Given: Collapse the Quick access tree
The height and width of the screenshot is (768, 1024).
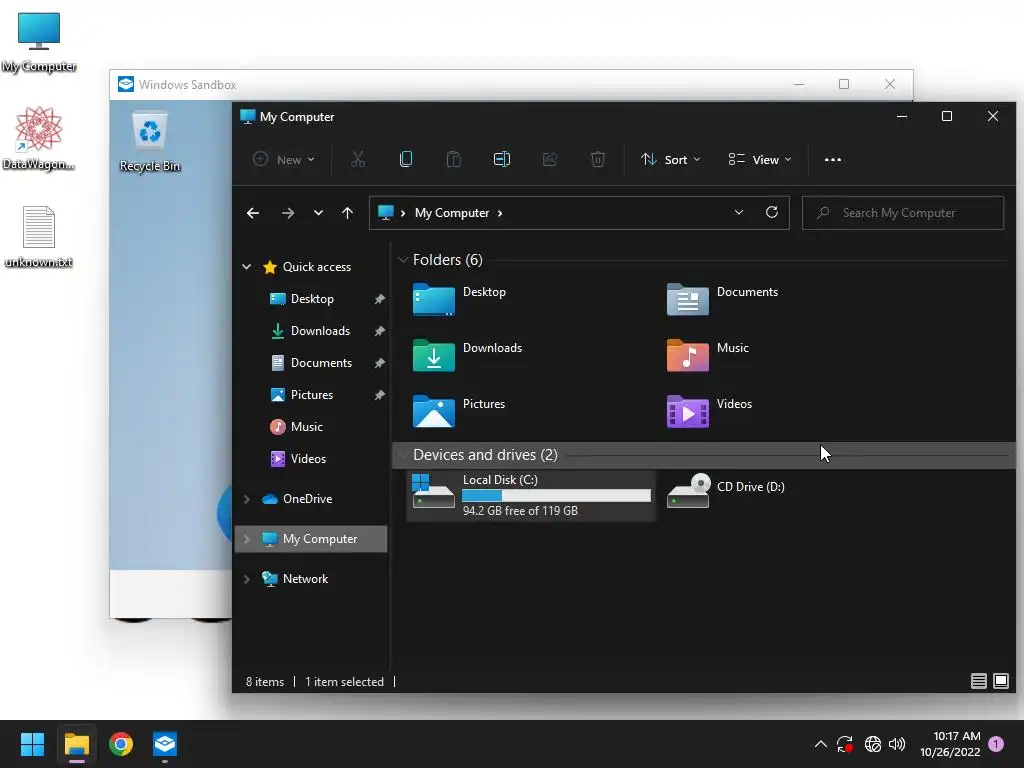Looking at the screenshot, I should pos(246,266).
